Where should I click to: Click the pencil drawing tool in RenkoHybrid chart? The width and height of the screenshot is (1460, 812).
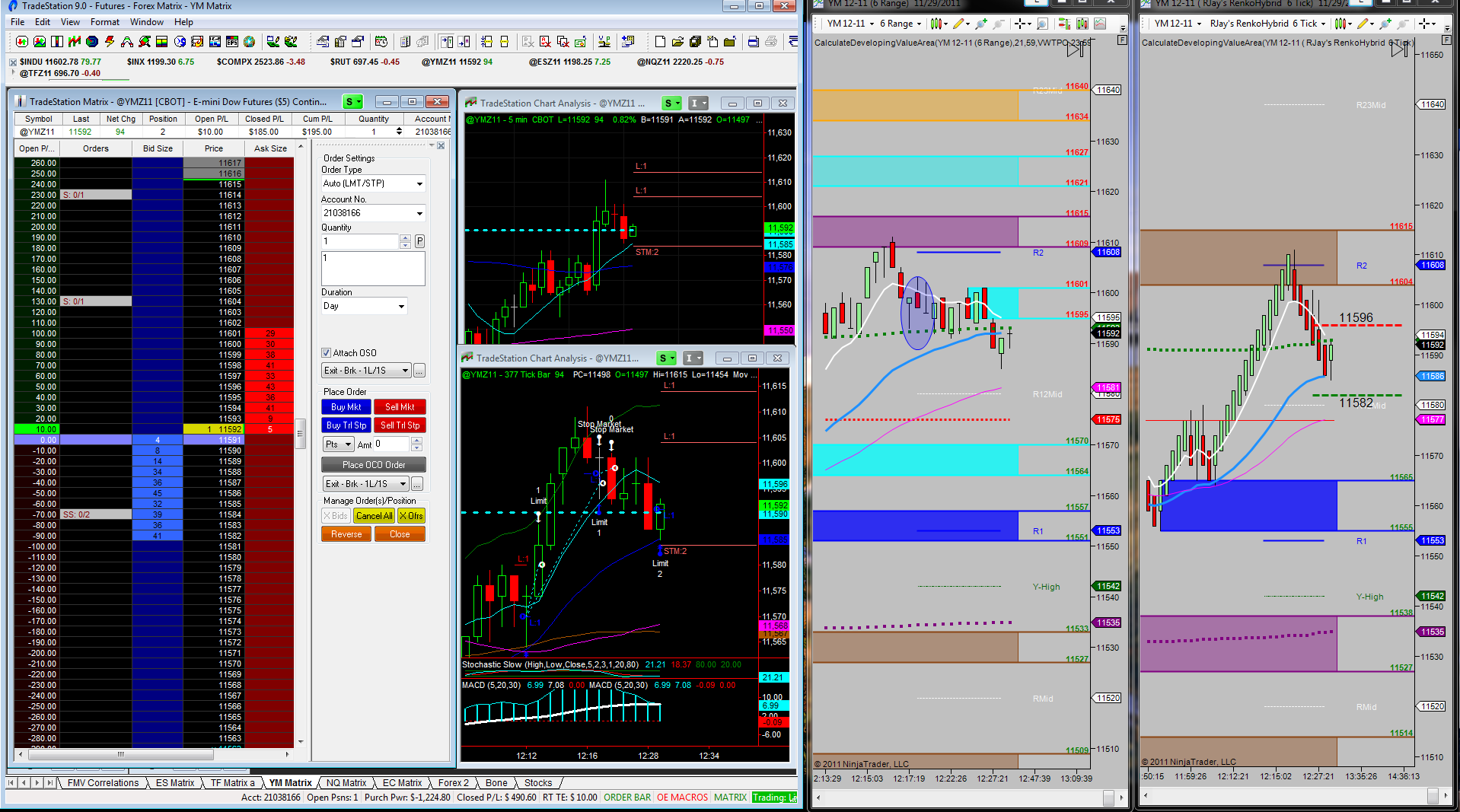pos(1364,24)
